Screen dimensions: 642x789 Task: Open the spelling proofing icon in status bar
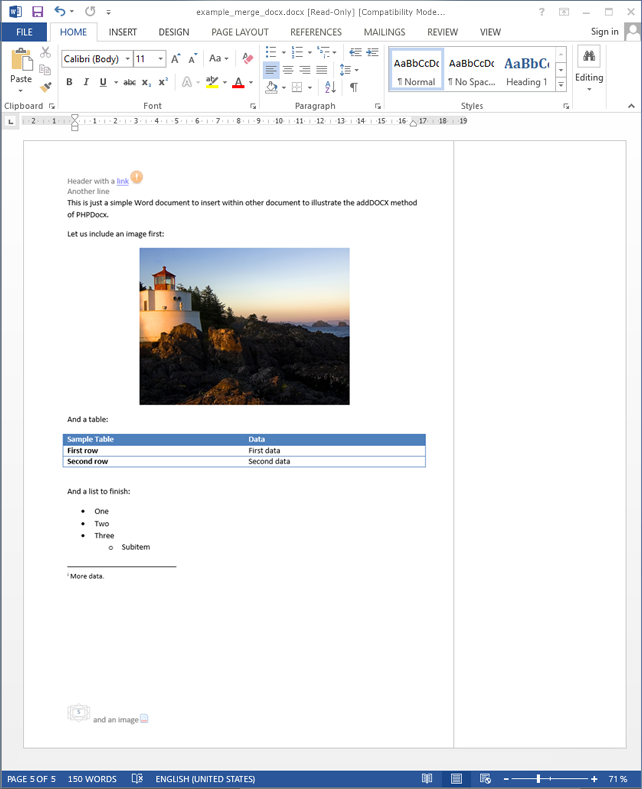click(137, 778)
